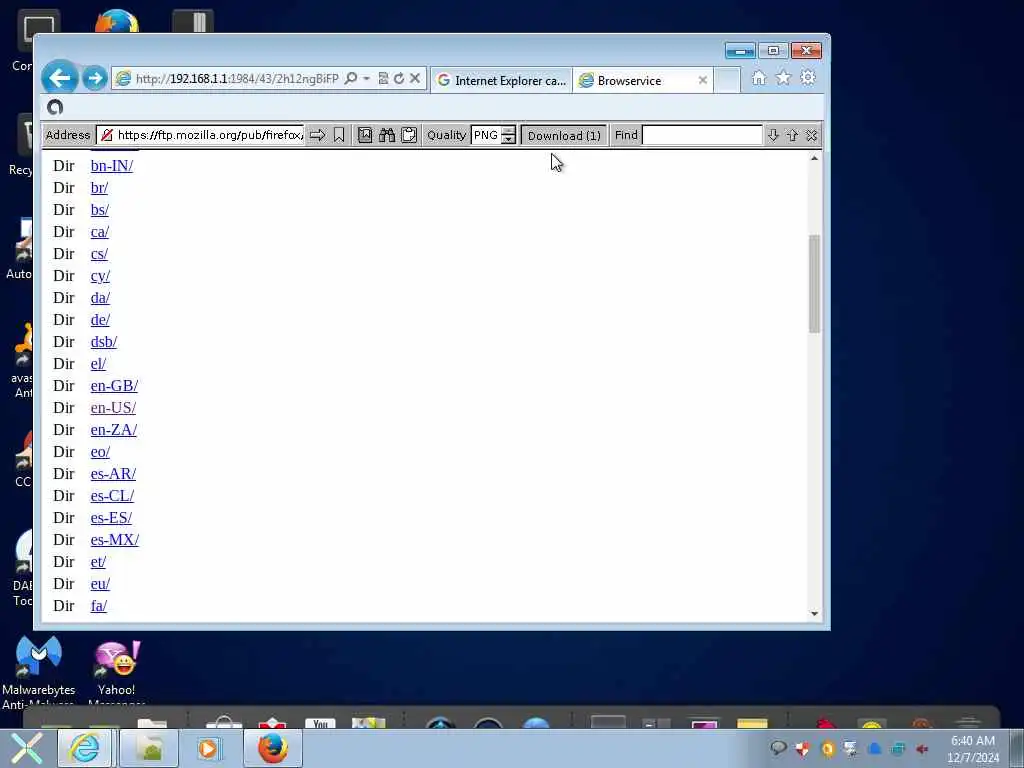This screenshot has height=768, width=1024.
Task: Open the cs/ directory link
Action: click(99, 254)
